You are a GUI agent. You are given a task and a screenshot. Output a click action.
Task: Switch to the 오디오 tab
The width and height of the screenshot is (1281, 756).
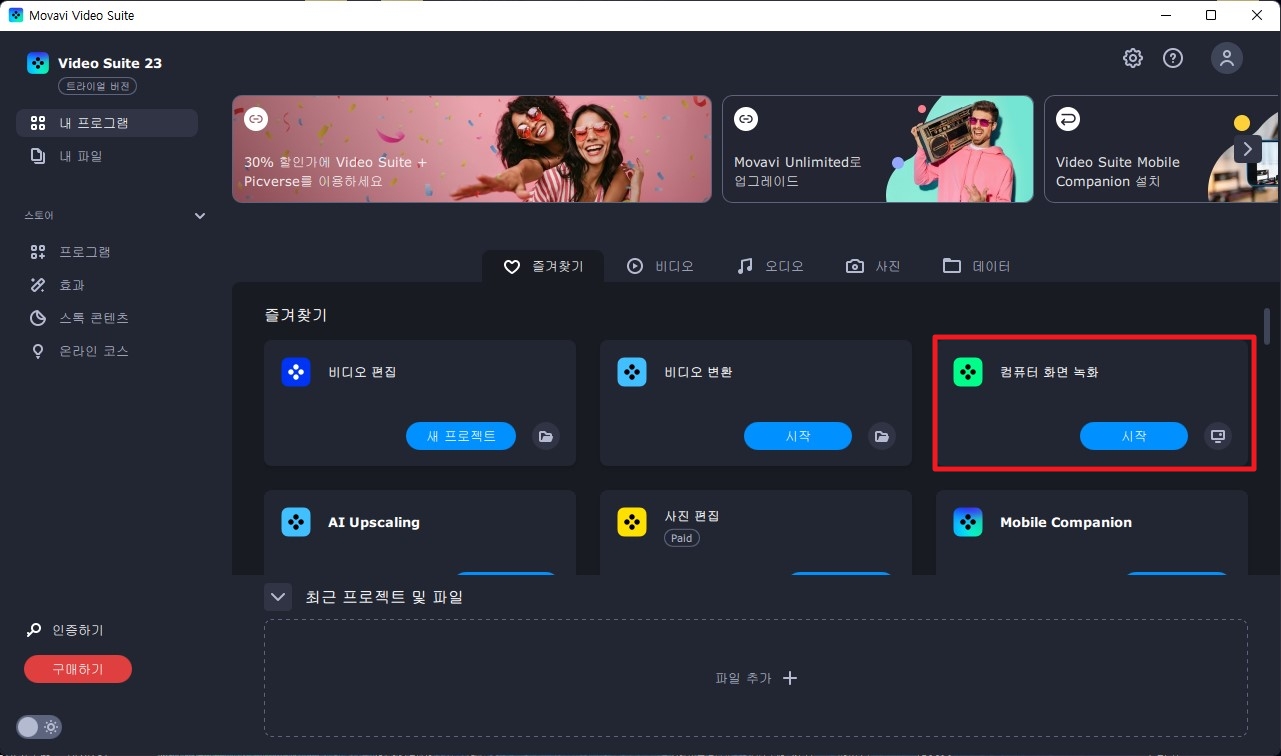coord(770,266)
